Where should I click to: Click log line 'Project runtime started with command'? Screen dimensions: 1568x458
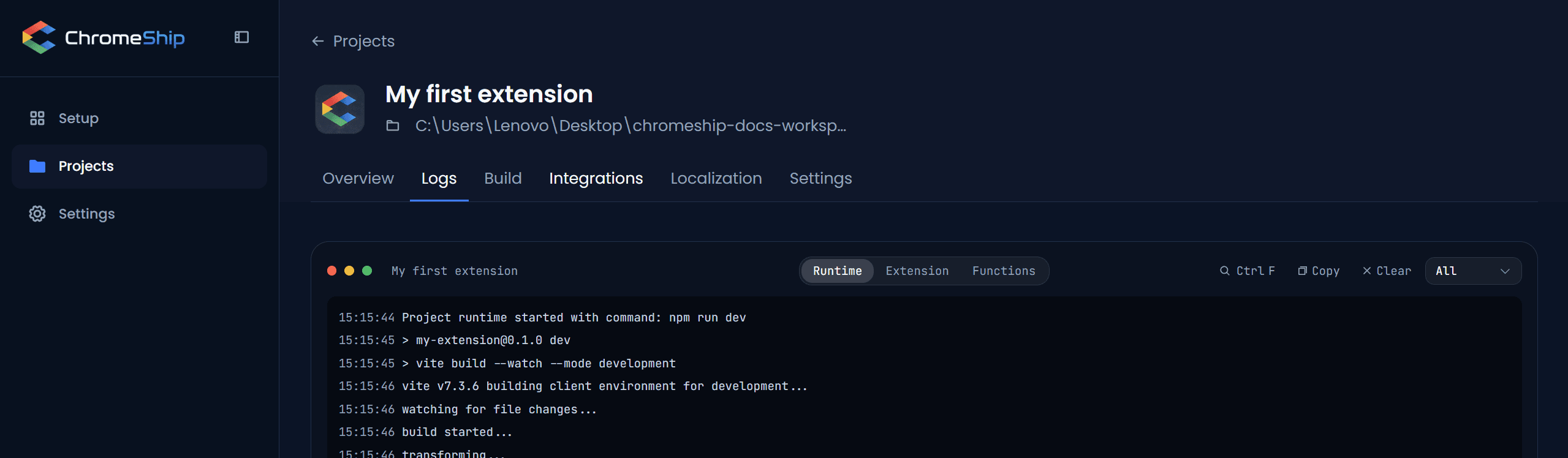coord(574,317)
